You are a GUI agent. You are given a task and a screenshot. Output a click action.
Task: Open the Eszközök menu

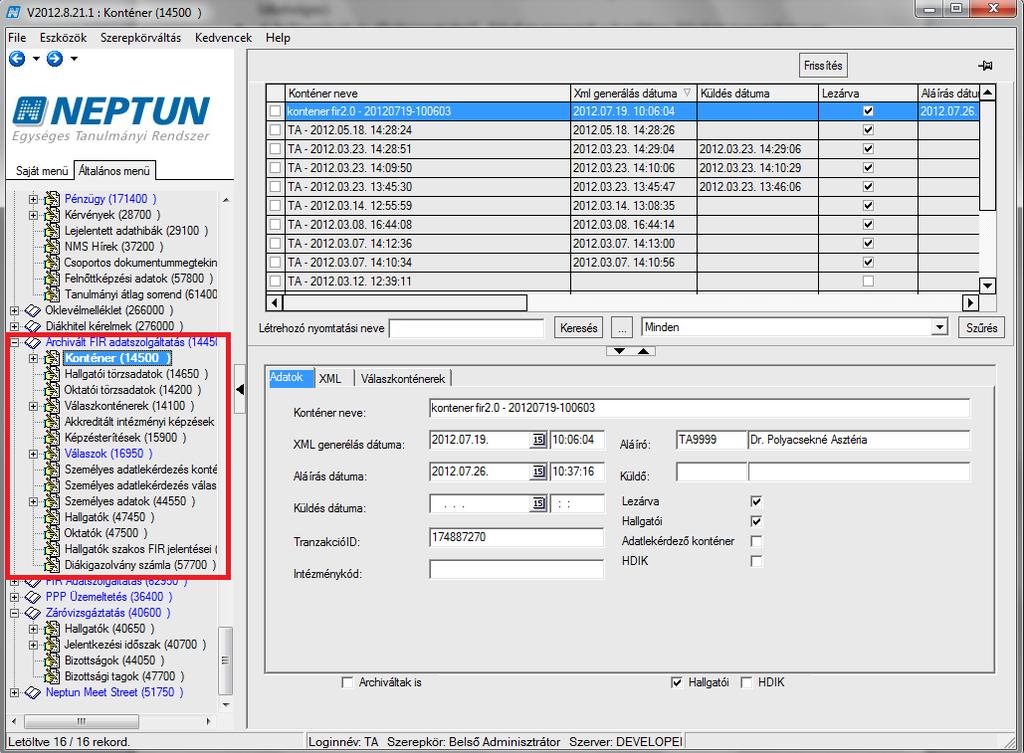coord(63,37)
